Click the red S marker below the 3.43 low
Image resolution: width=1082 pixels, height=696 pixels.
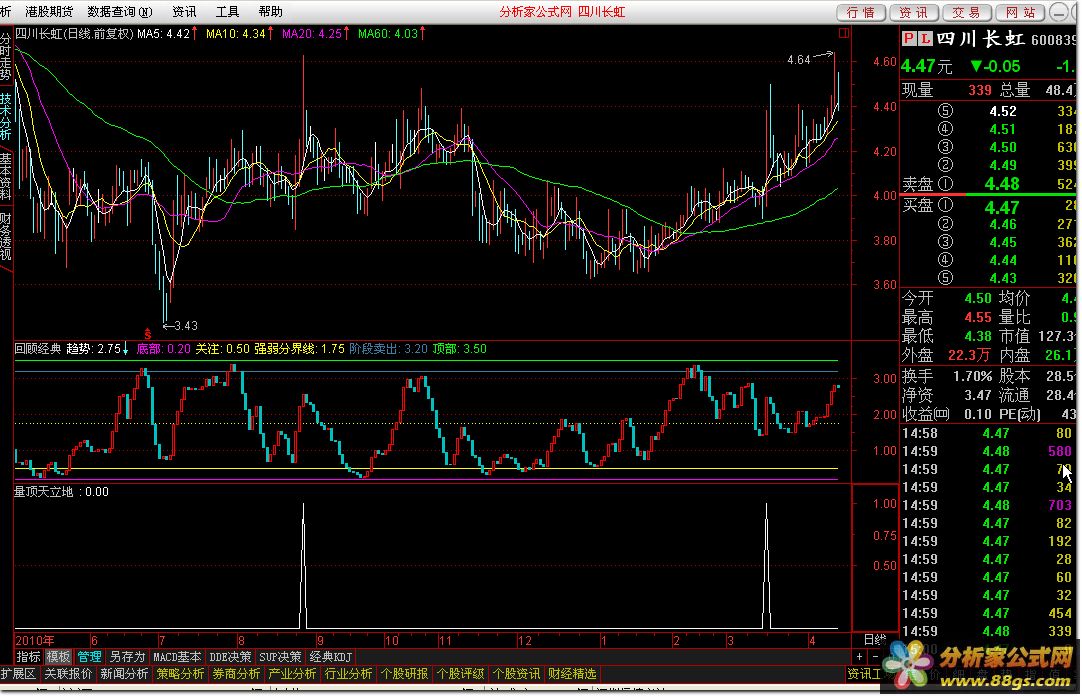point(148,335)
